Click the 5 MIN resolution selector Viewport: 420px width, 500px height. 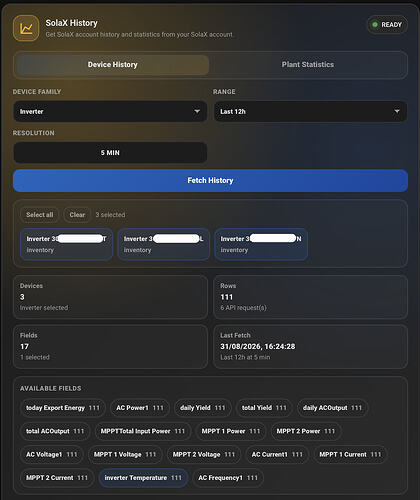[x=110, y=153]
